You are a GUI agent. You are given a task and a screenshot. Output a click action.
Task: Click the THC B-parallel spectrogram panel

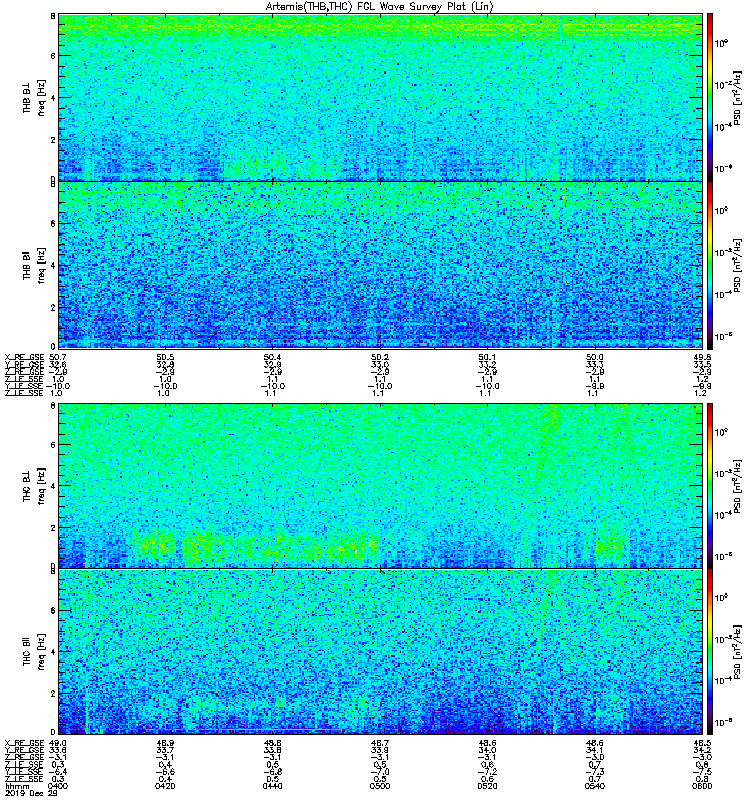[381, 652]
